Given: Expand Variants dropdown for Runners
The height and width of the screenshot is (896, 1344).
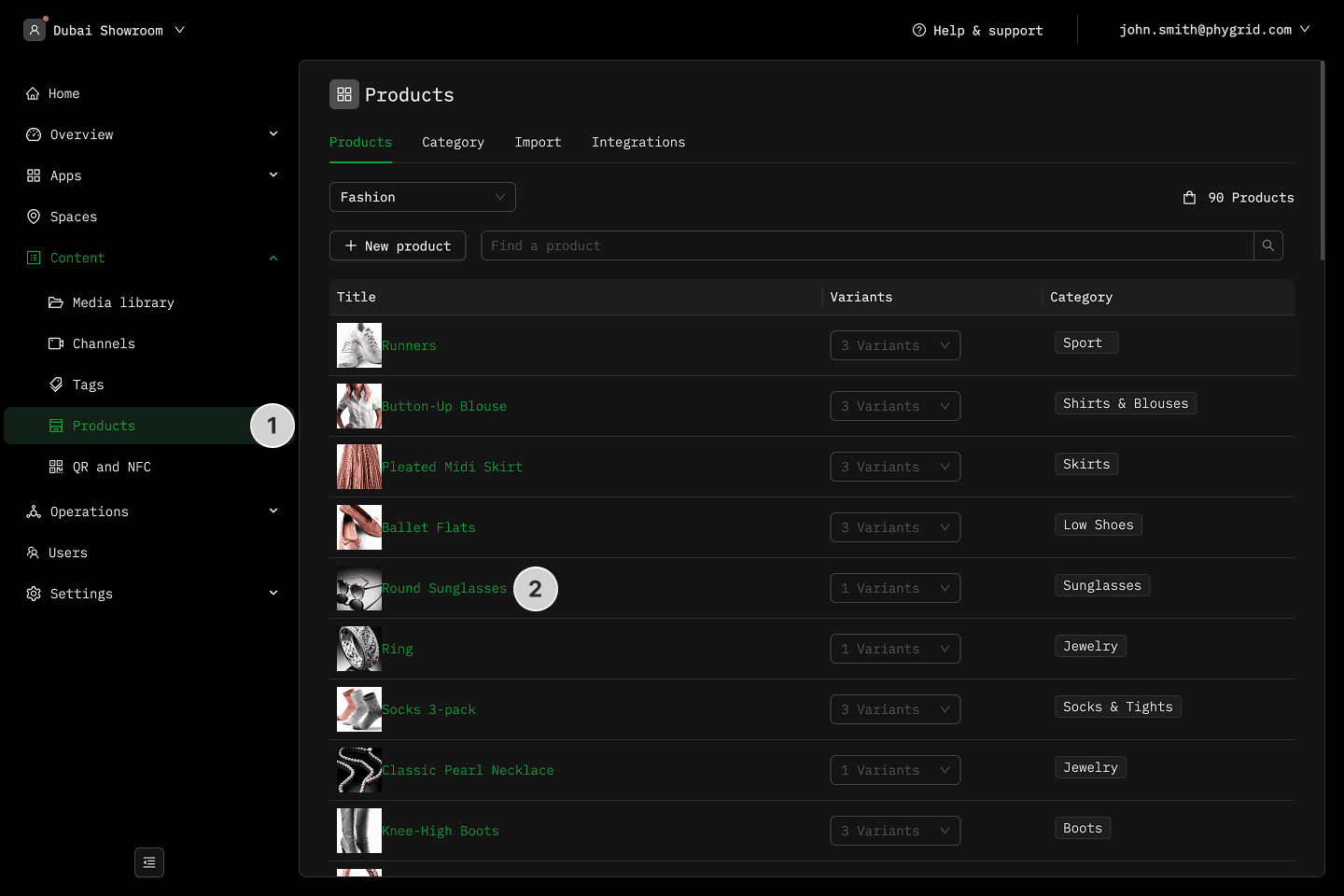Looking at the screenshot, I should [x=894, y=345].
